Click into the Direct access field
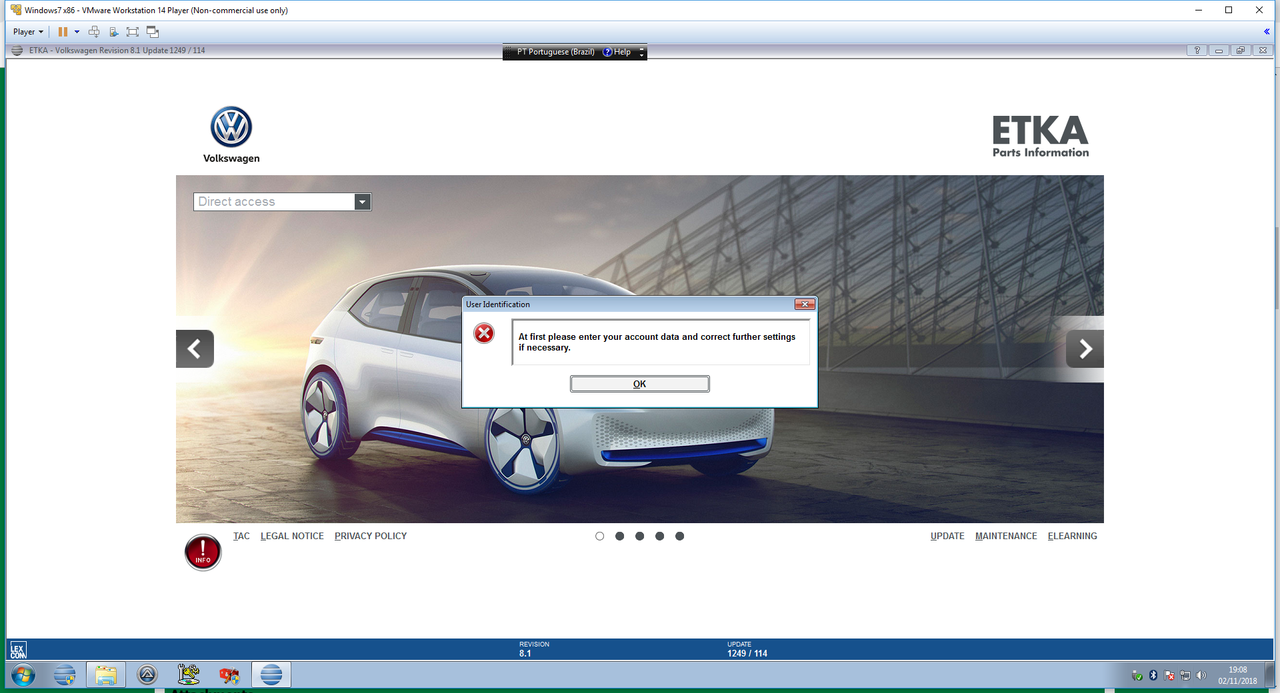Viewport: 1280px width, 693px height. pyautogui.click(x=274, y=202)
